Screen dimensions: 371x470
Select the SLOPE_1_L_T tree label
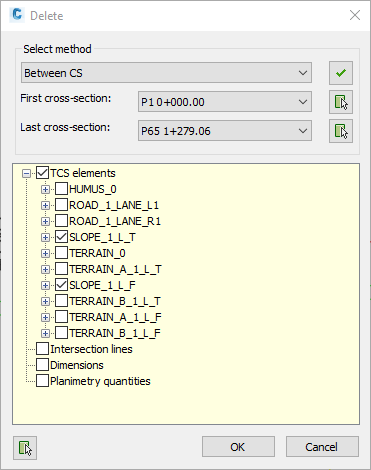[102, 237]
